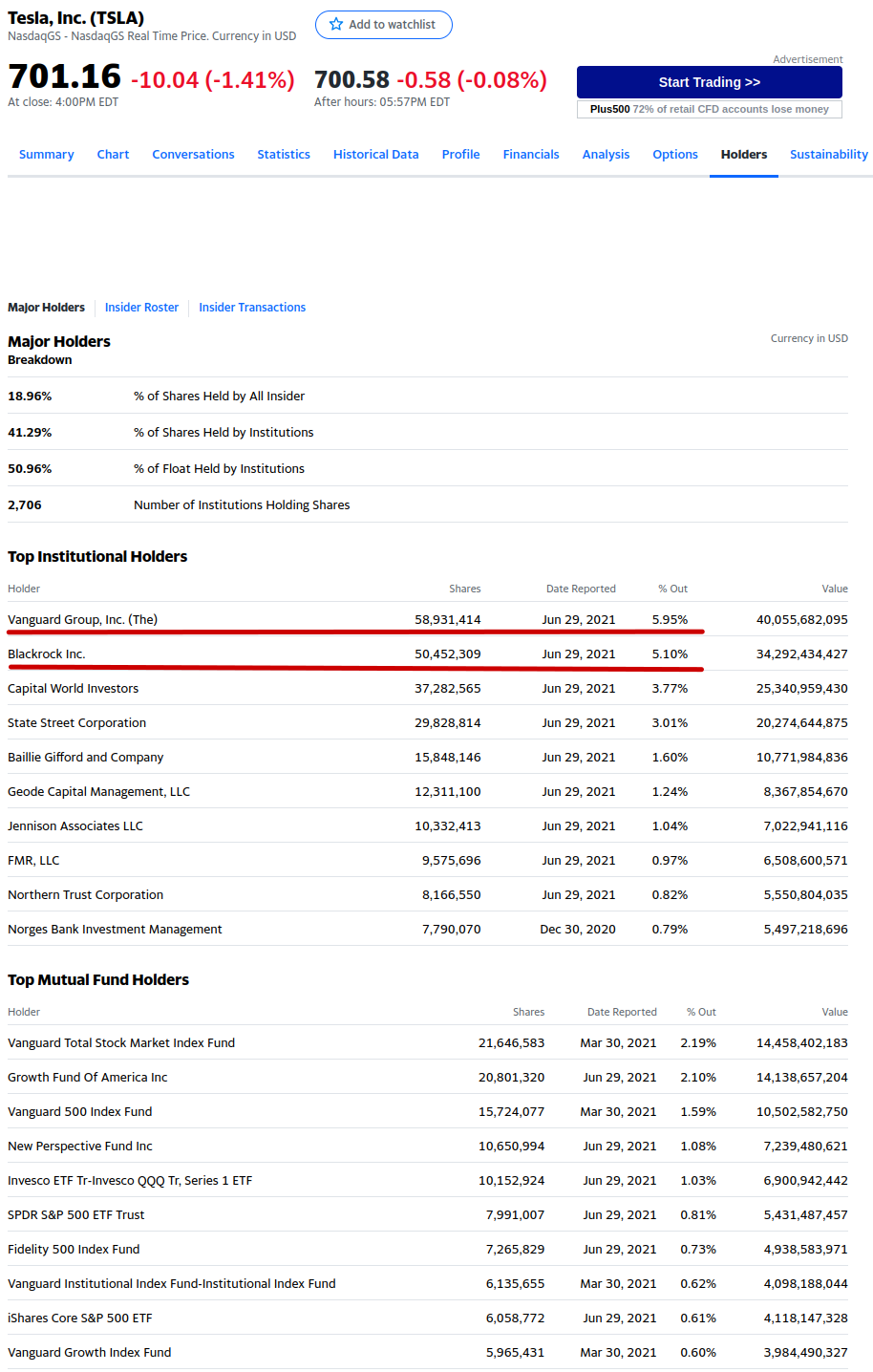873x1372 pixels.
Task: Open the Options tab
Action: 675,155
